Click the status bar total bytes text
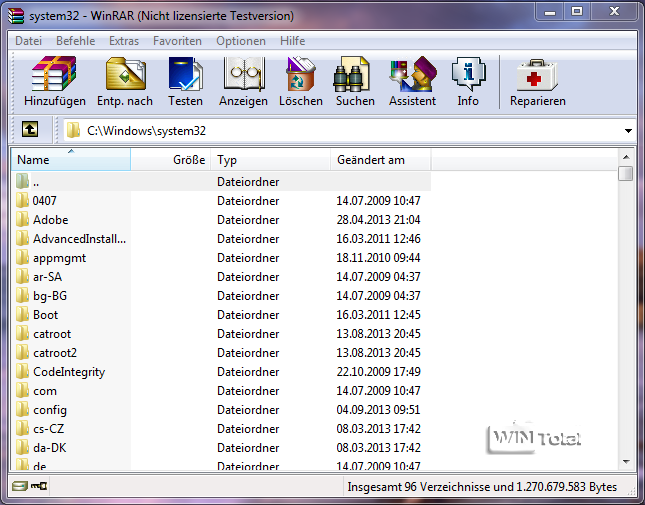This screenshot has width=645, height=505. tap(482, 487)
